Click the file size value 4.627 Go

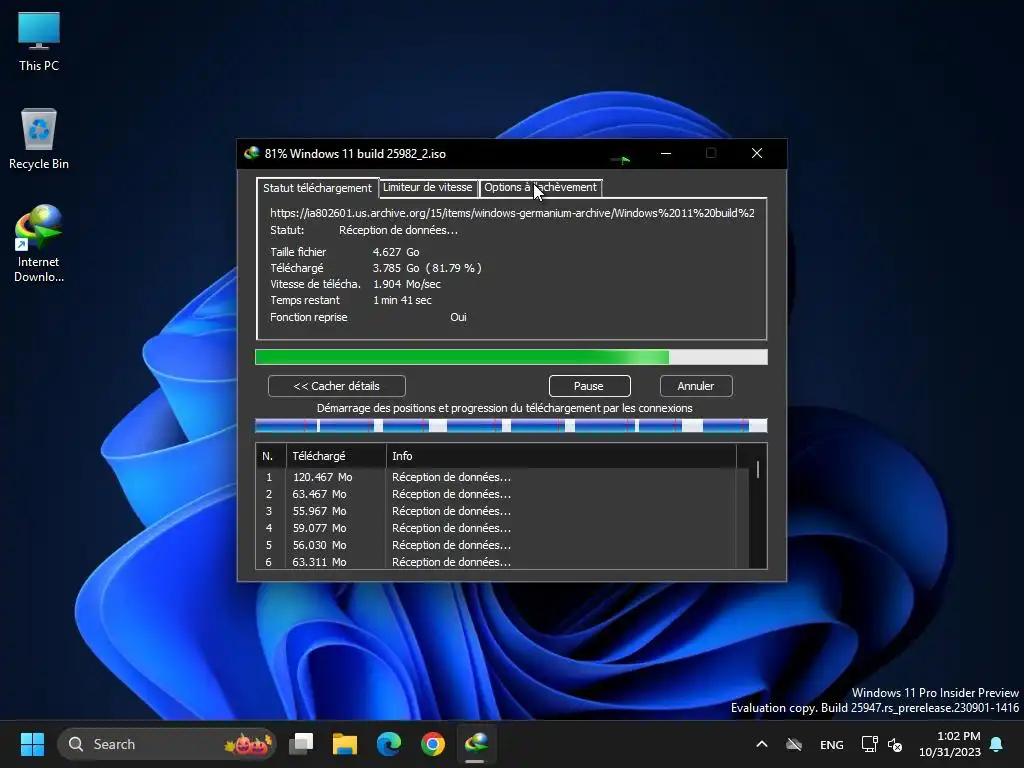(x=396, y=252)
